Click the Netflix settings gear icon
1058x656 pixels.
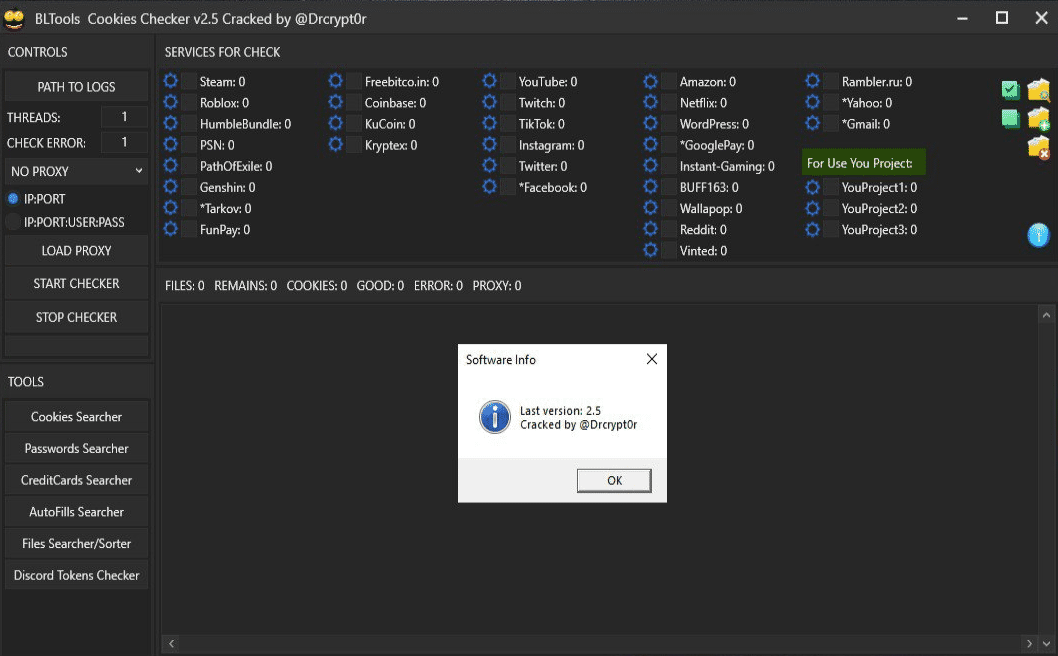click(x=650, y=102)
